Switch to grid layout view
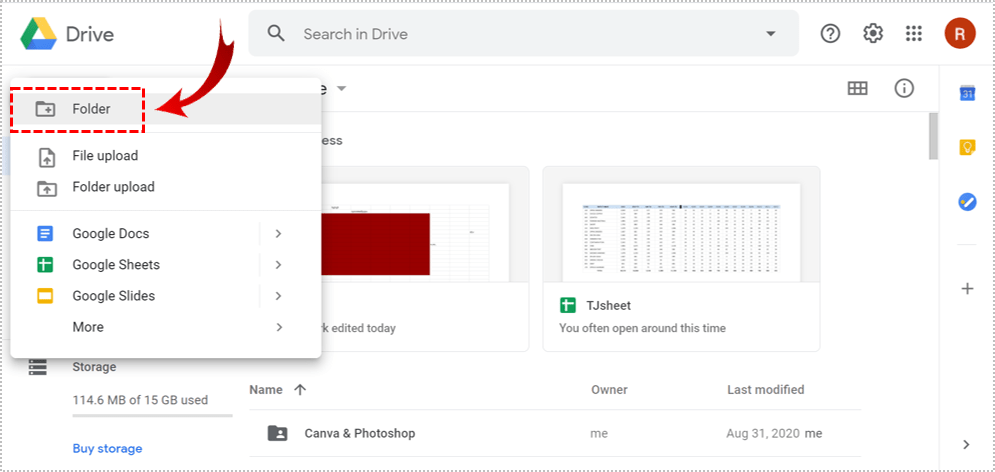995x472 pixels. 857,88
